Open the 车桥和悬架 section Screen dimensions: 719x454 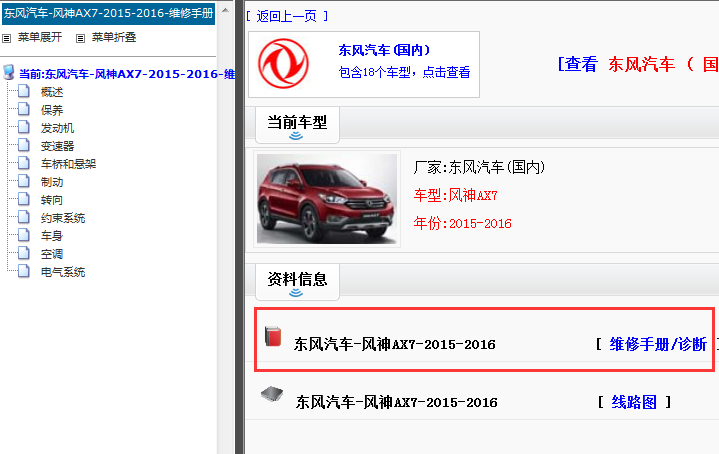point(68,164)
